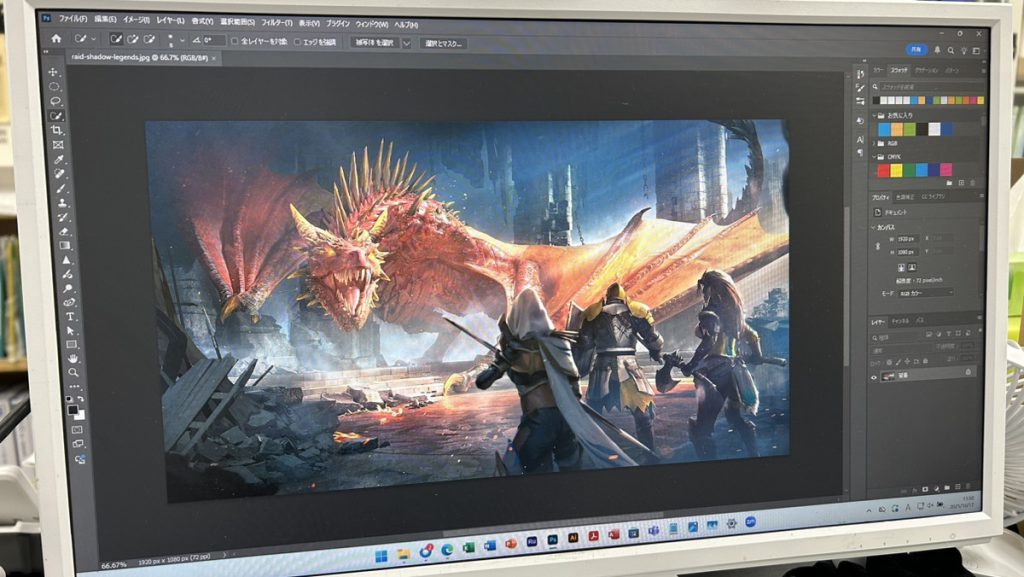
Task: Enable the 全レイヤーを対象 checkbox
Action: [x=234, y=42]
